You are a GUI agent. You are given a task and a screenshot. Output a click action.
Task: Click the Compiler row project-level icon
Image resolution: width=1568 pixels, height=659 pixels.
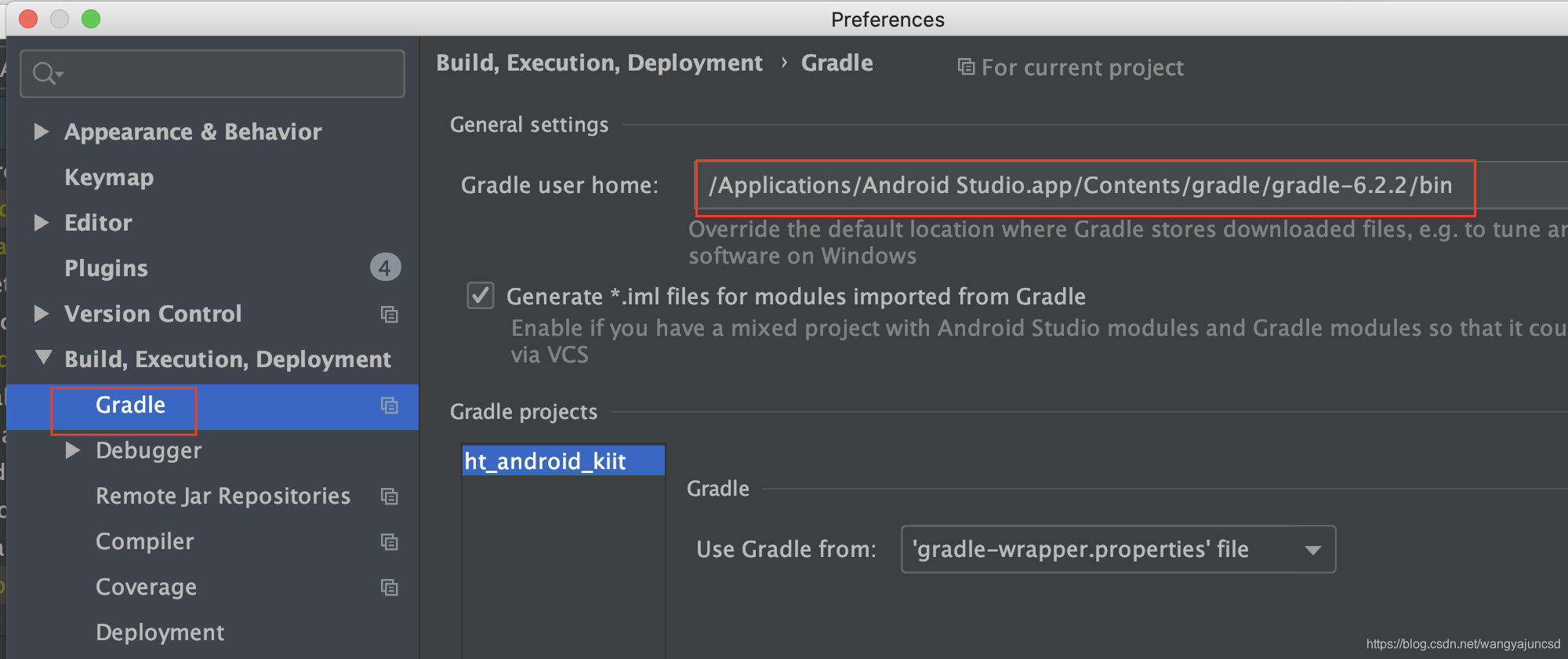390,542
